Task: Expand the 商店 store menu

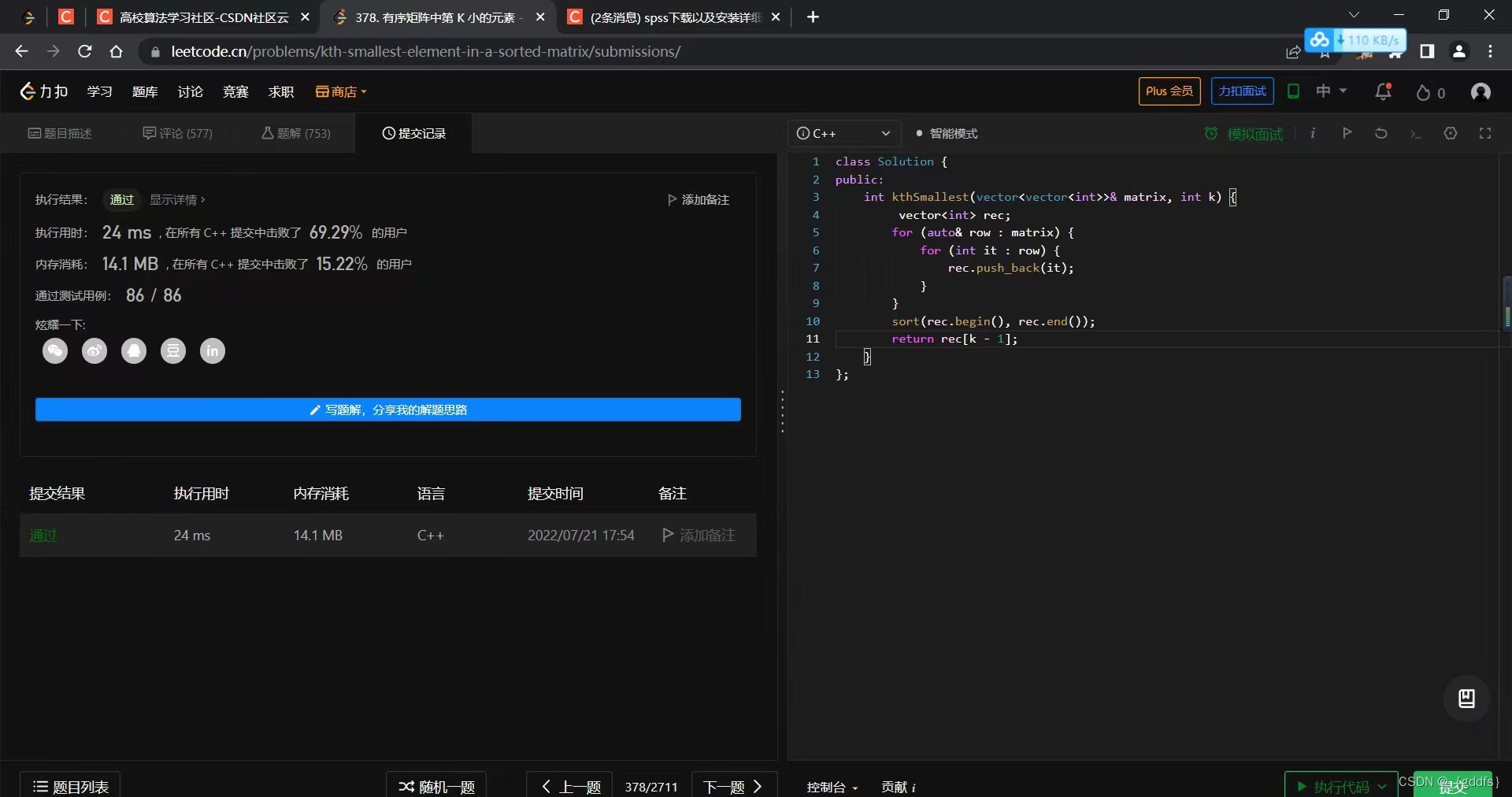Action: point(341,91)
